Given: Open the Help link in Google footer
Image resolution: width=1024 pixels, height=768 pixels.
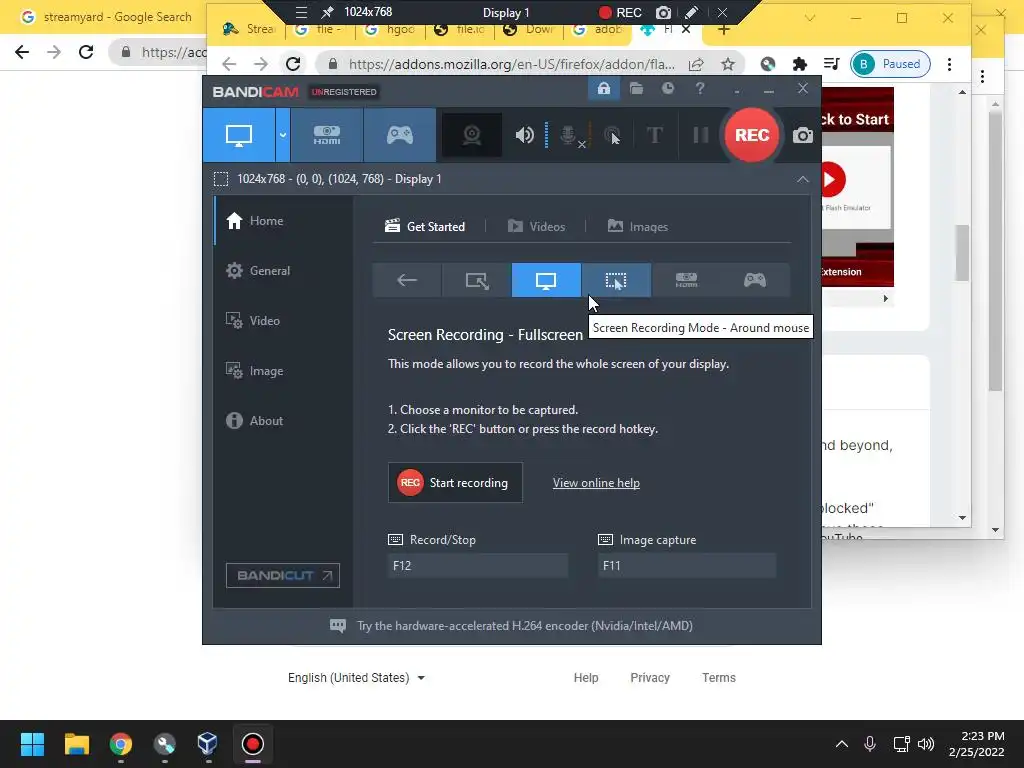Looking at the screenshot, I should point(586,678).
